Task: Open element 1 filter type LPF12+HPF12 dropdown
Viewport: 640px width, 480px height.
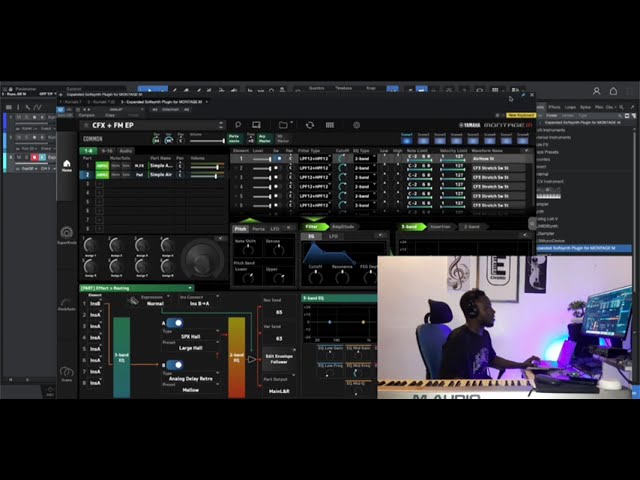Action: (315, 158)
